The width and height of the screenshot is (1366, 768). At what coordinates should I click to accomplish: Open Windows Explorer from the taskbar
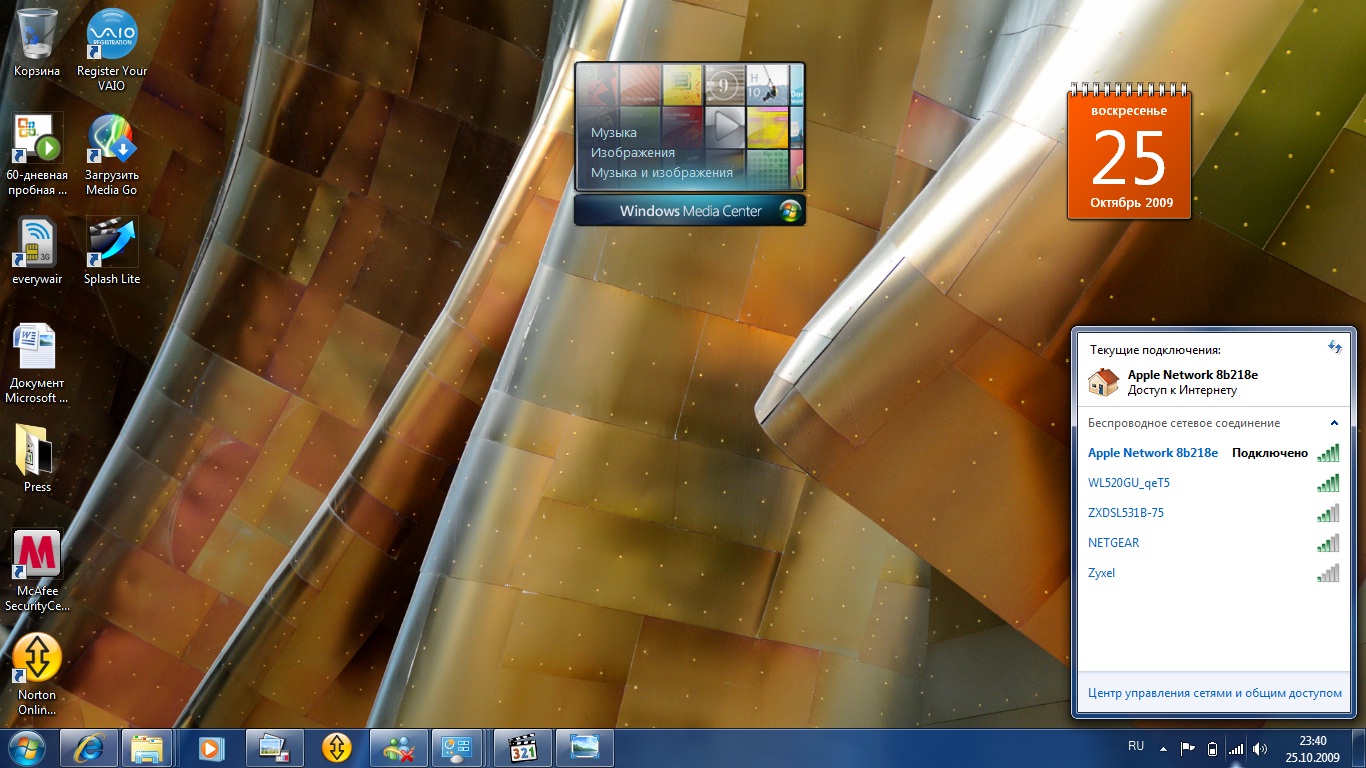(148, 747)
